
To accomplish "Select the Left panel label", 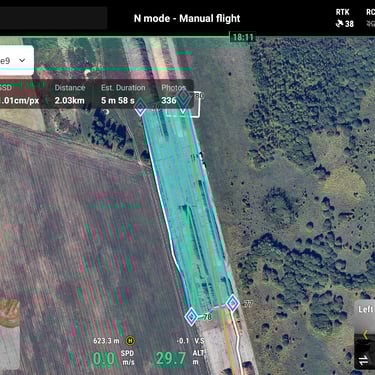I will (x=366, y=309).
